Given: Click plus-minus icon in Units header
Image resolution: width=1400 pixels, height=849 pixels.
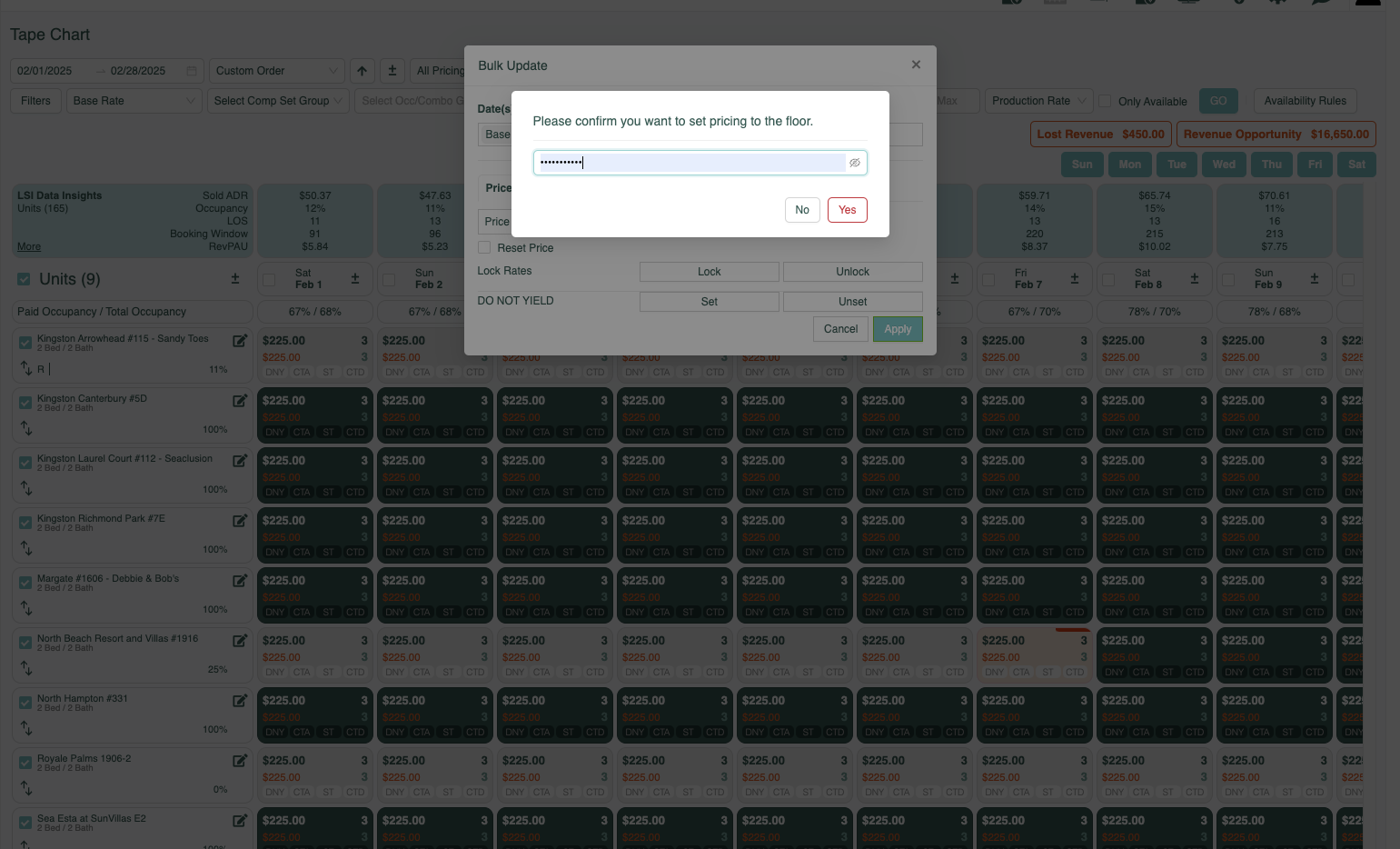Looking at the screenshot, I should pos(235,279).
